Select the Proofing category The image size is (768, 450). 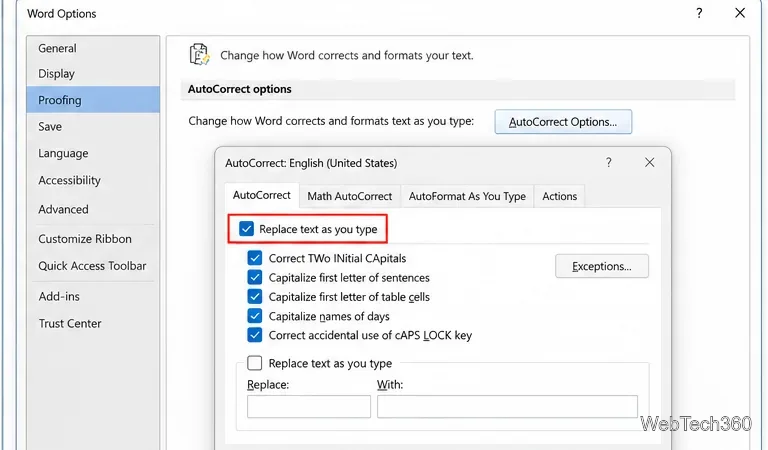(x=93, y=100)
